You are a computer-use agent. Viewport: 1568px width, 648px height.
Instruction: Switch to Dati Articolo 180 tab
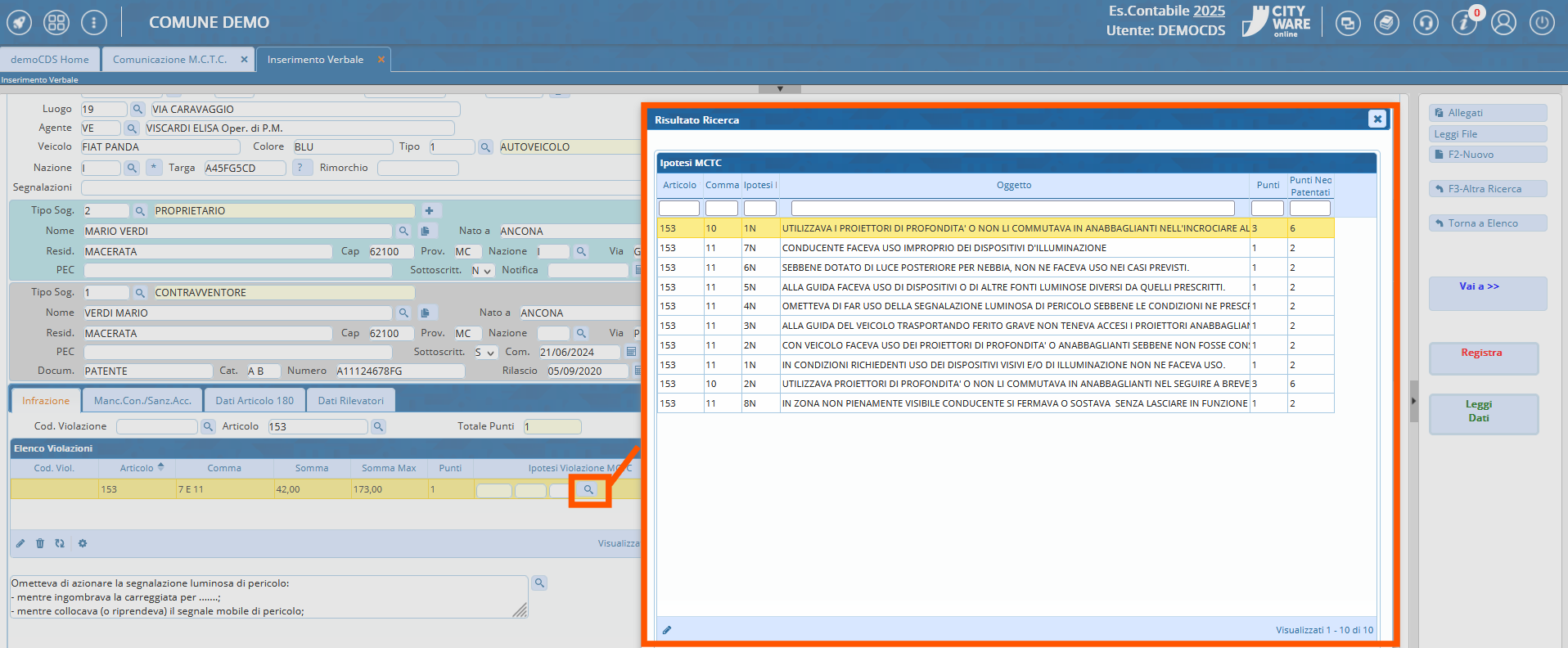(x=254, y=401)
